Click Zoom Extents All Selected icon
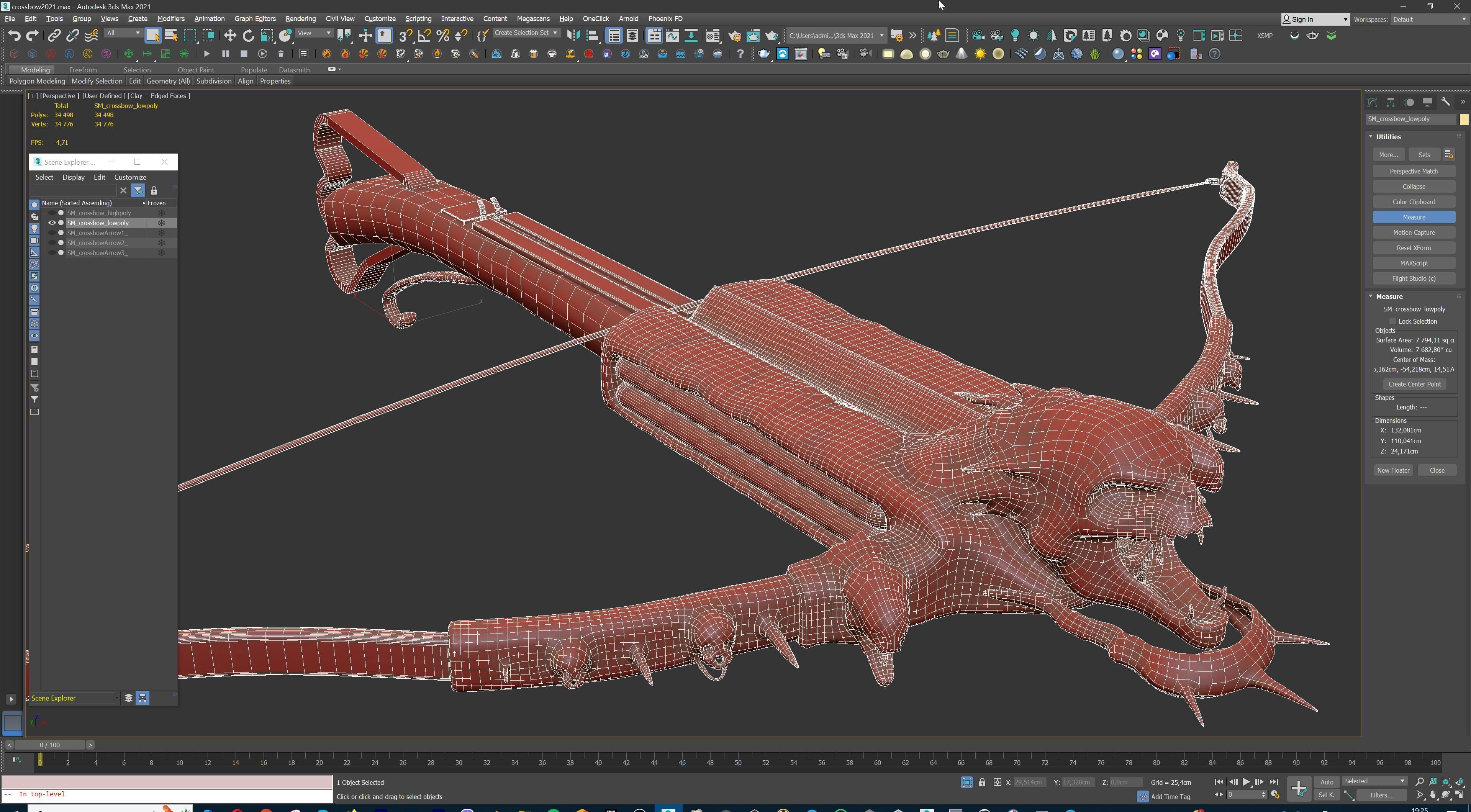The width and height of the screenshot is (1471, 812). coord(1459,782)
